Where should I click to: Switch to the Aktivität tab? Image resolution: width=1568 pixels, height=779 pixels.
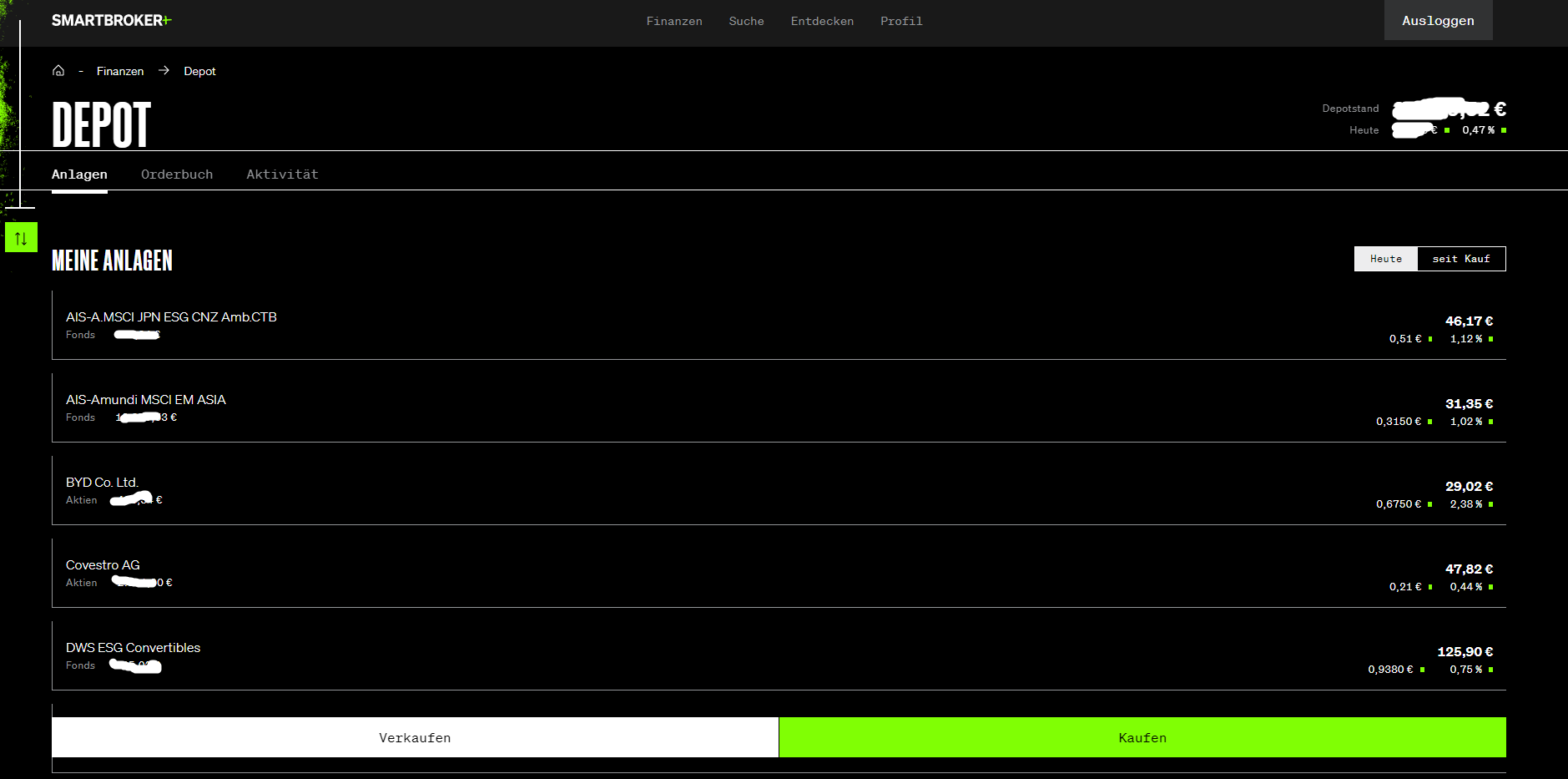(x=282, y=175)
